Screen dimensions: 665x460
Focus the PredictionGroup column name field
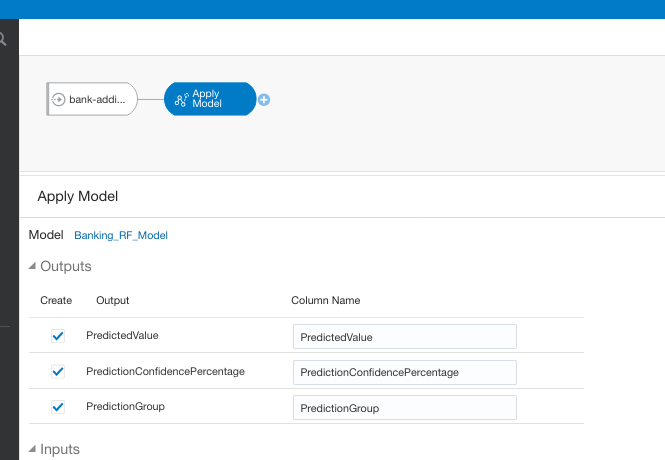click(x=404, y=408)
